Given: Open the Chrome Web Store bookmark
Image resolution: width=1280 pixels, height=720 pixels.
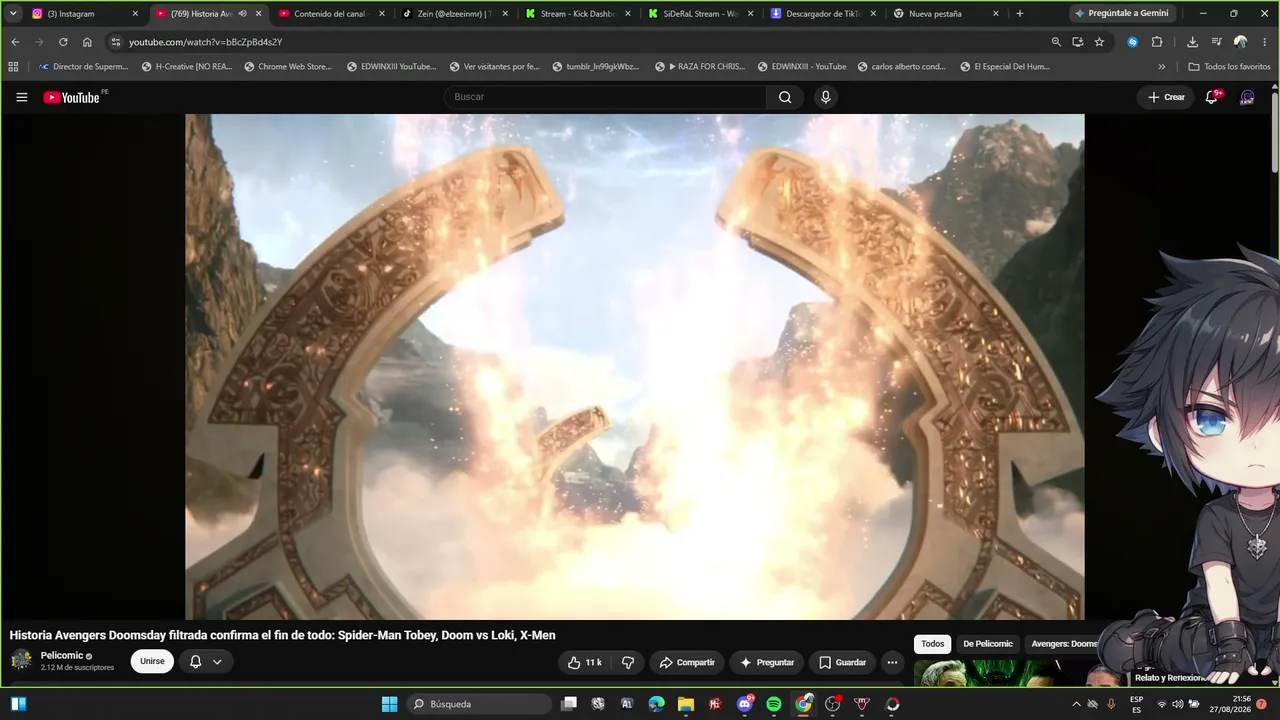Looking at the screenshot, I should tap(288, 67).
